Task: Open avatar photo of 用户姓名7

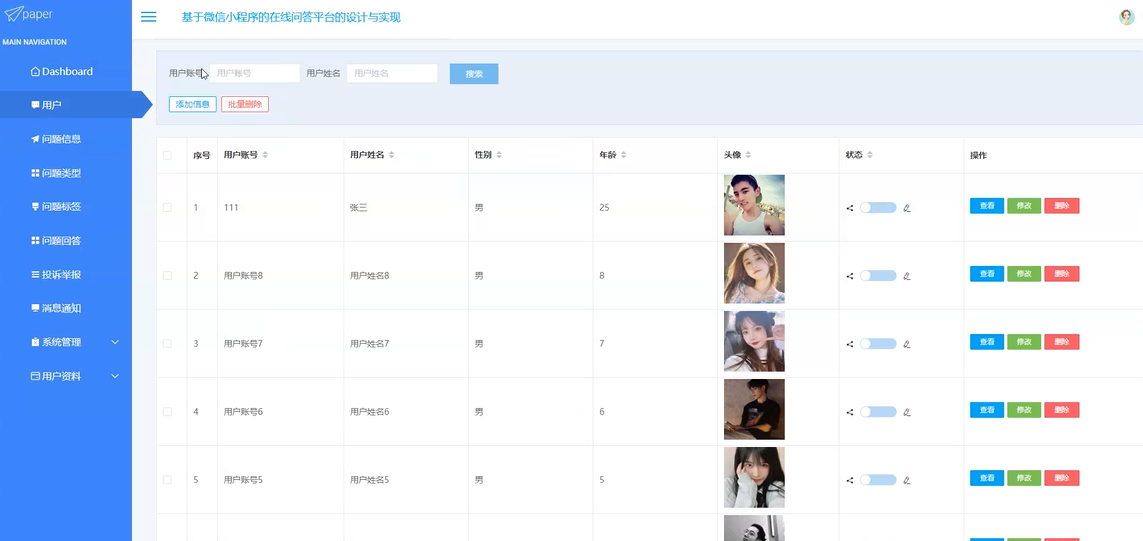Action: tap(754, 341)
